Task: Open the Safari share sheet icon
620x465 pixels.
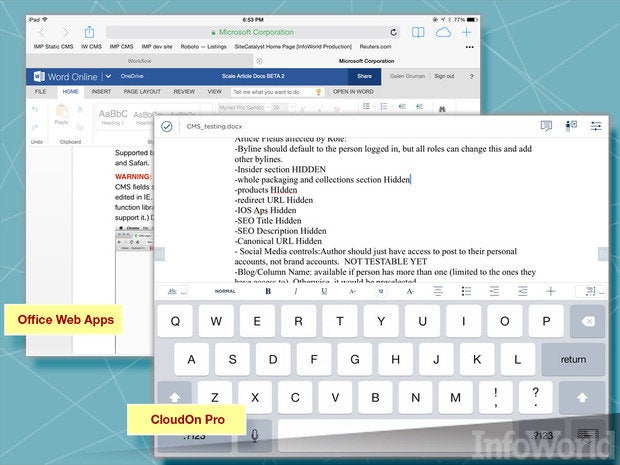Action: (x=89, y=32)
